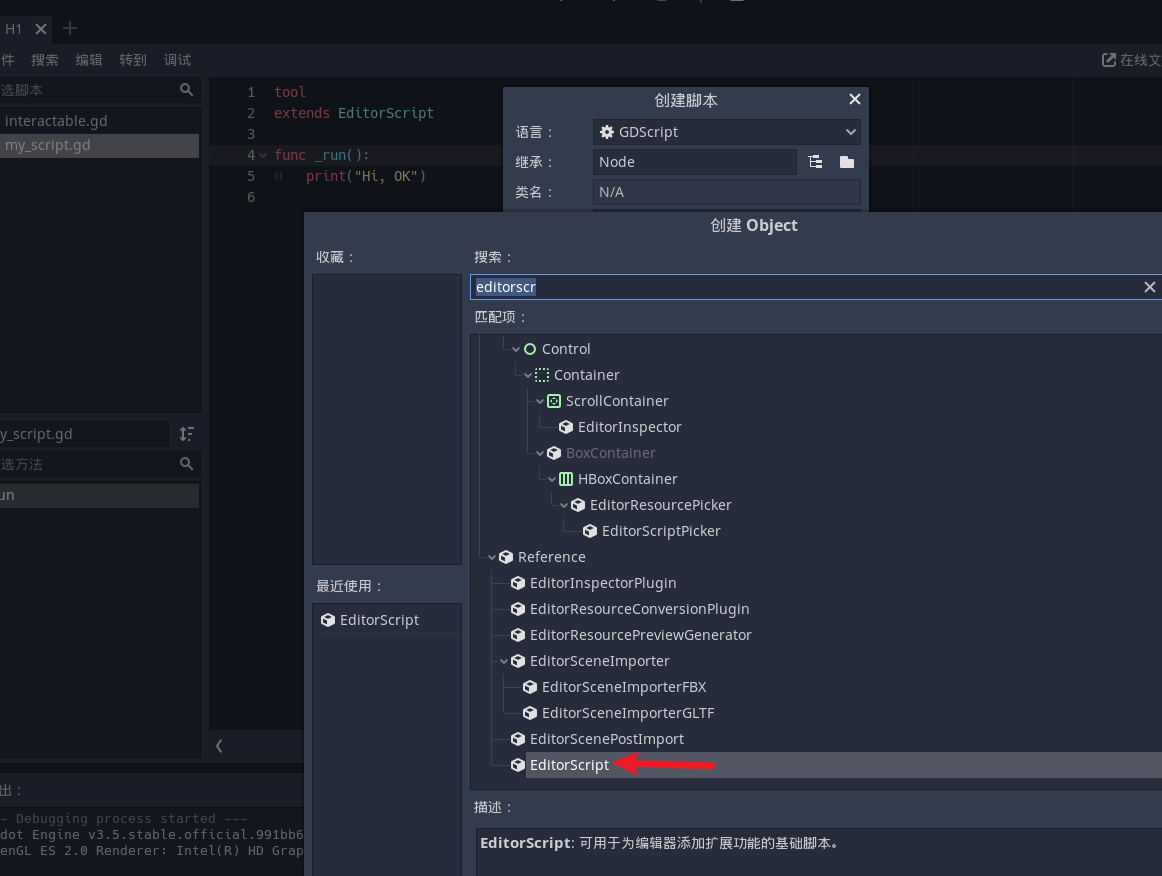Click the collapse panel left arrow

tap(219, 745)
